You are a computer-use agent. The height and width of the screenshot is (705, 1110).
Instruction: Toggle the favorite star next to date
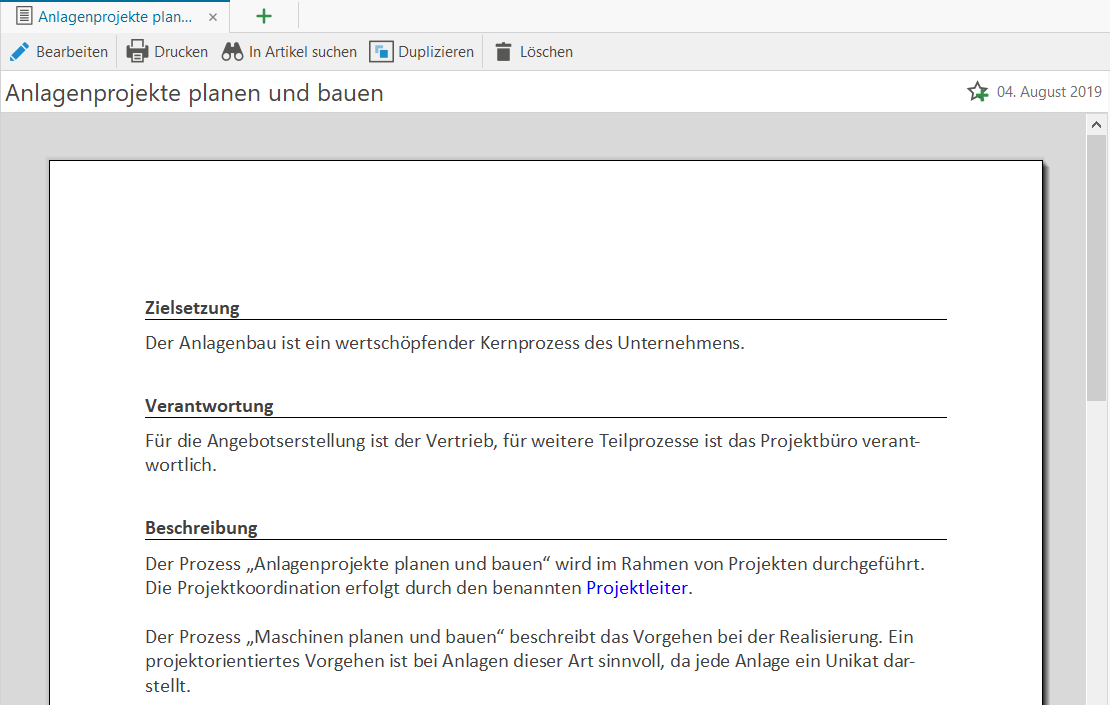[977, 92]
